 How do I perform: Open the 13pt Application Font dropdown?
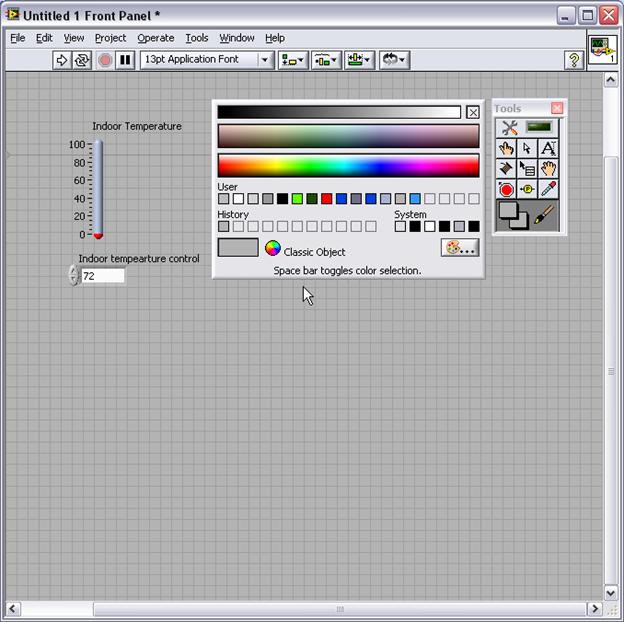(x=207, y=60)
